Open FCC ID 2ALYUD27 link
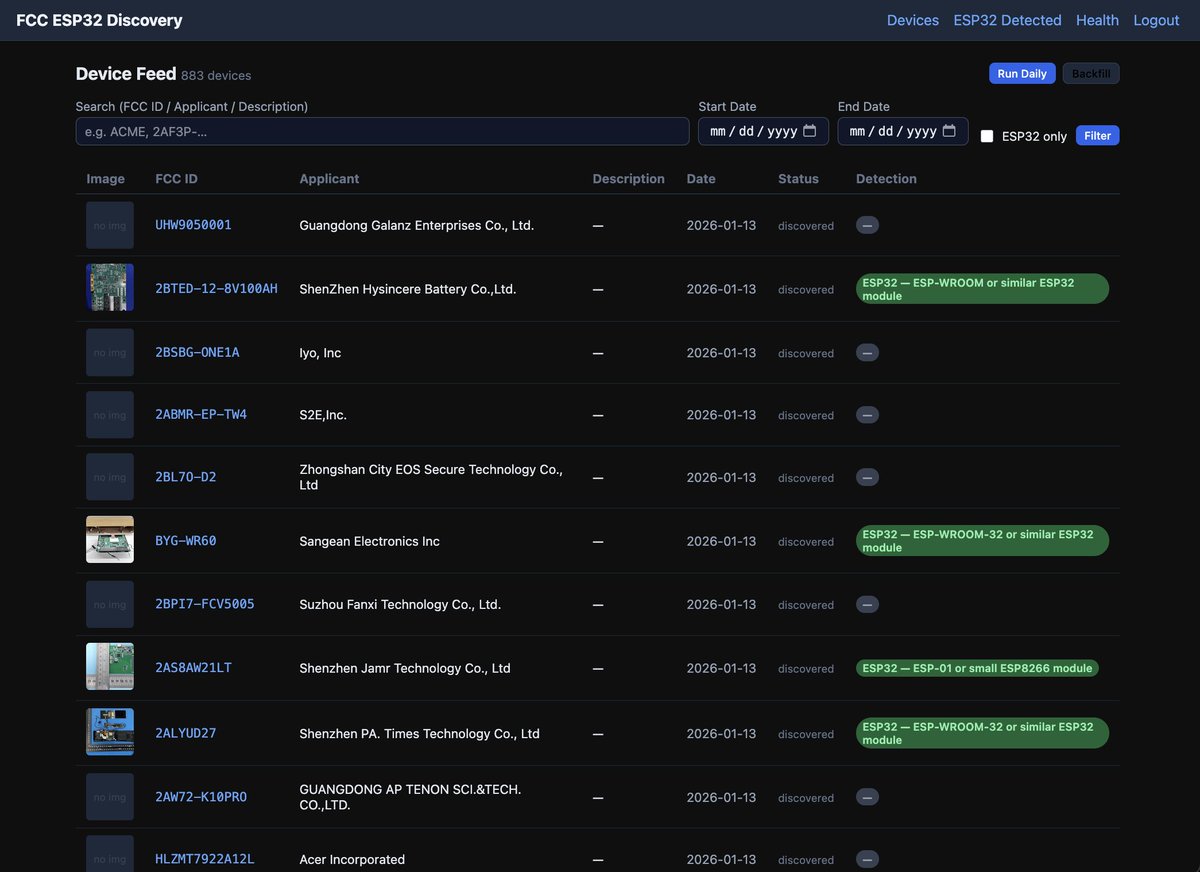 pyautogui.click(x=185, y=733)
